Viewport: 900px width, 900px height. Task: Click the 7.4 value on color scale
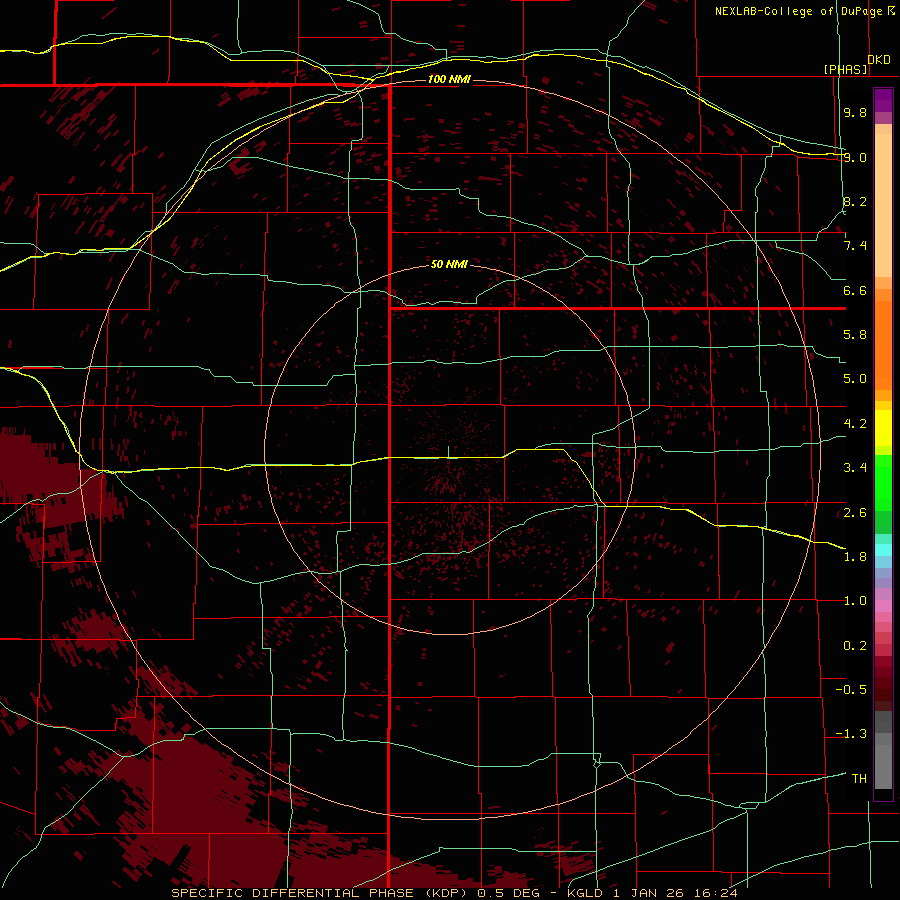click(x=855, y=246)
